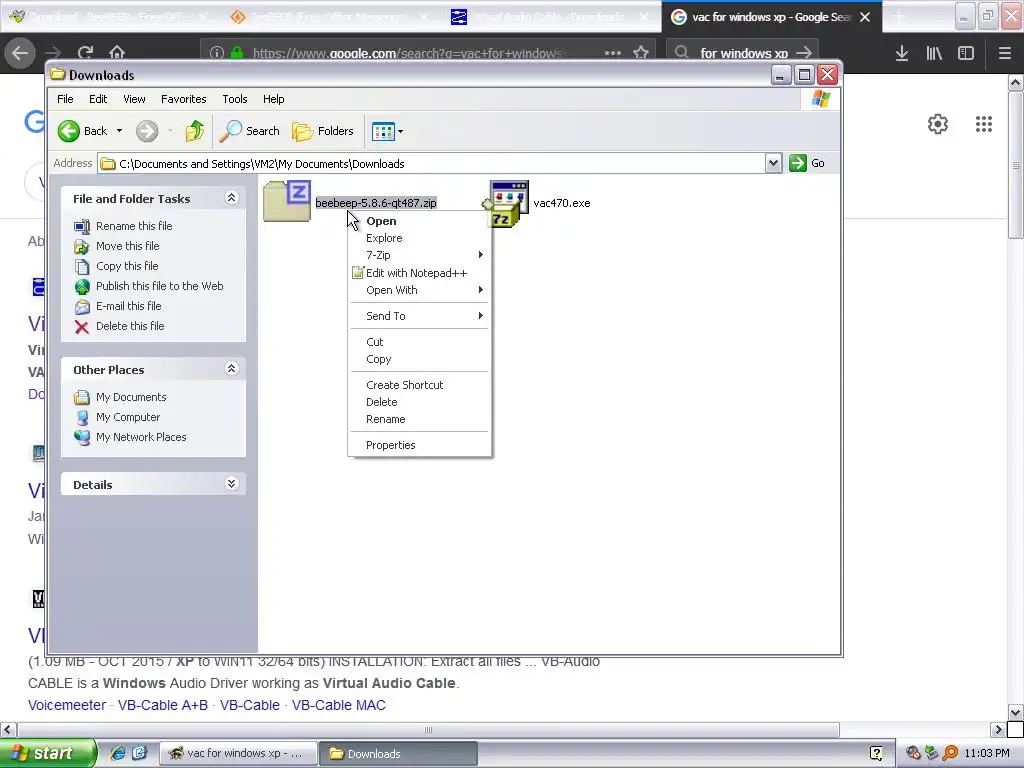Image resolution: width=1024 pixels, height=768 pixels.
Task: Click the Explorer address path field
Action: click(x=432, y=163)
